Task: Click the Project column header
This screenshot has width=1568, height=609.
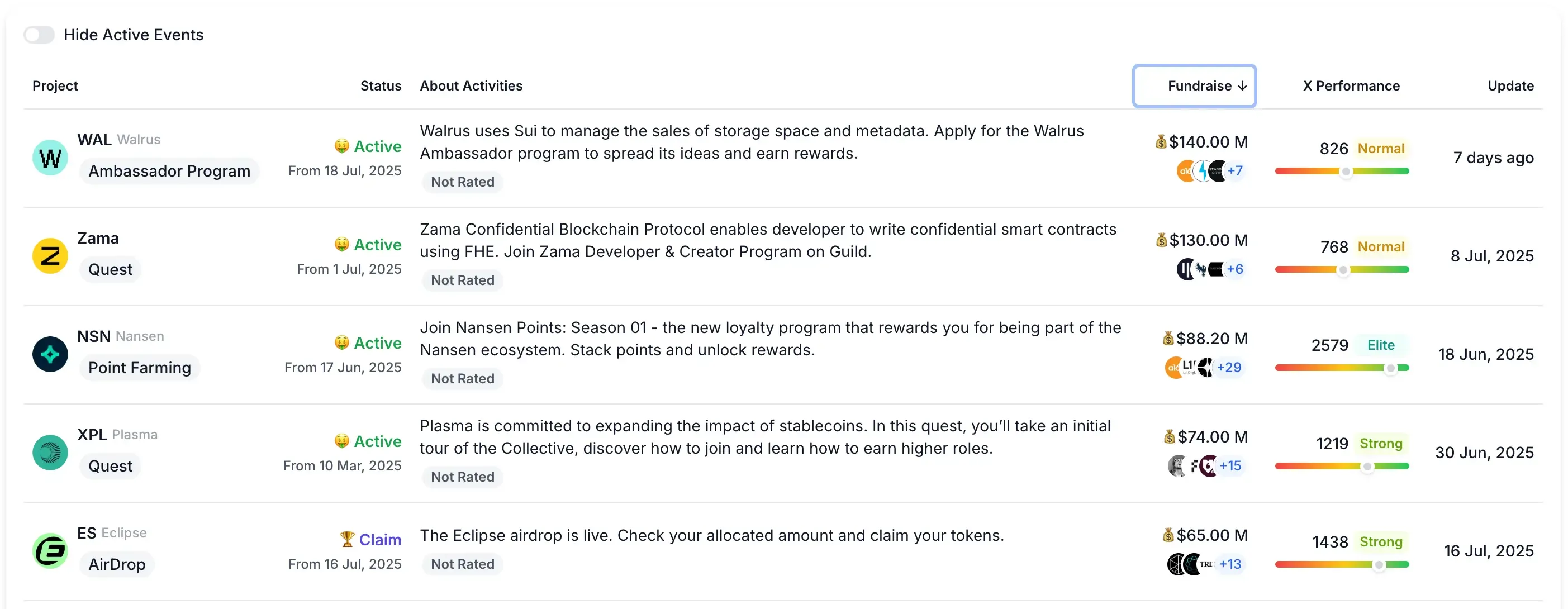Action: 55,86
